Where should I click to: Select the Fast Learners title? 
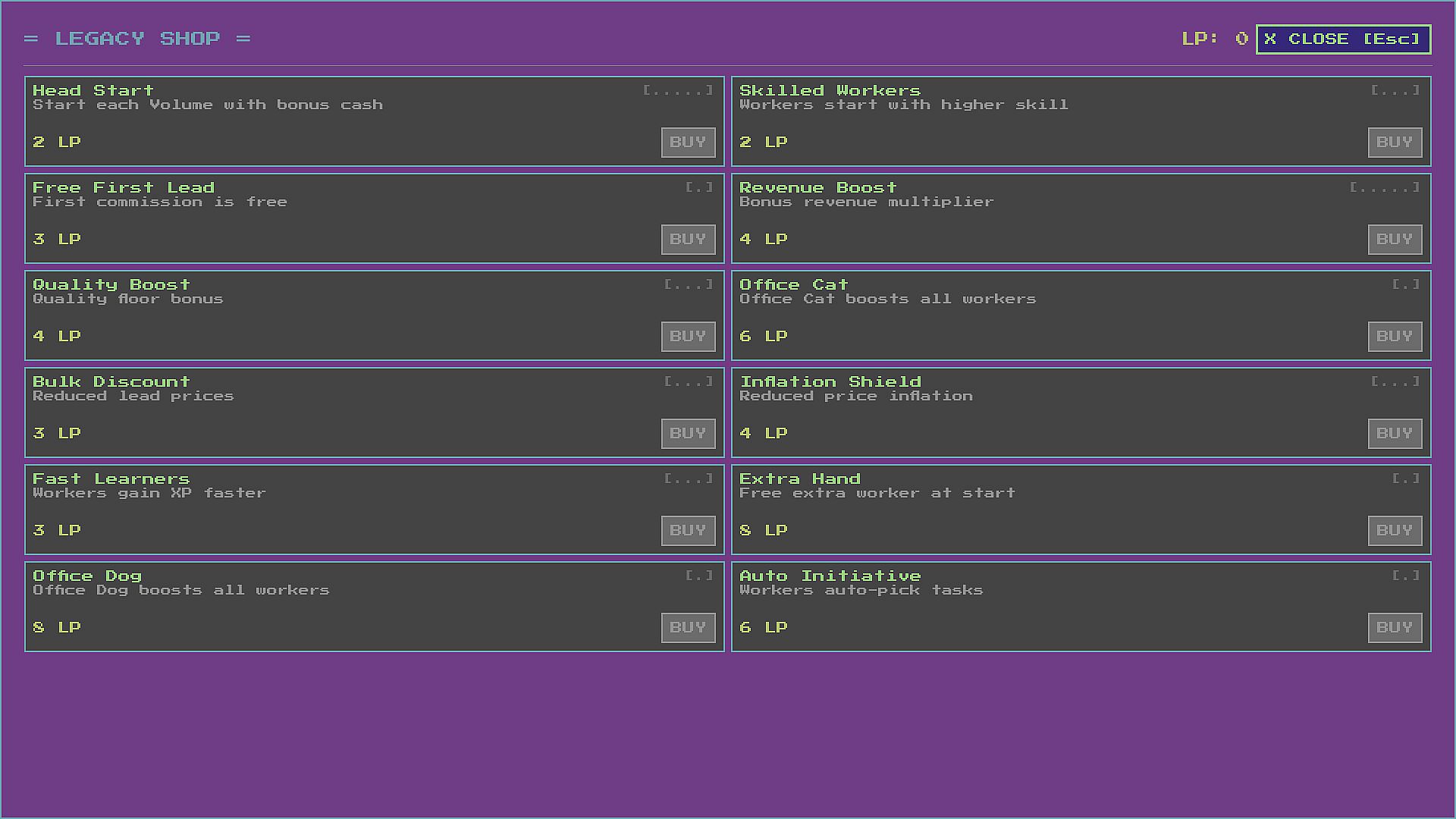[x=111, y=479]
